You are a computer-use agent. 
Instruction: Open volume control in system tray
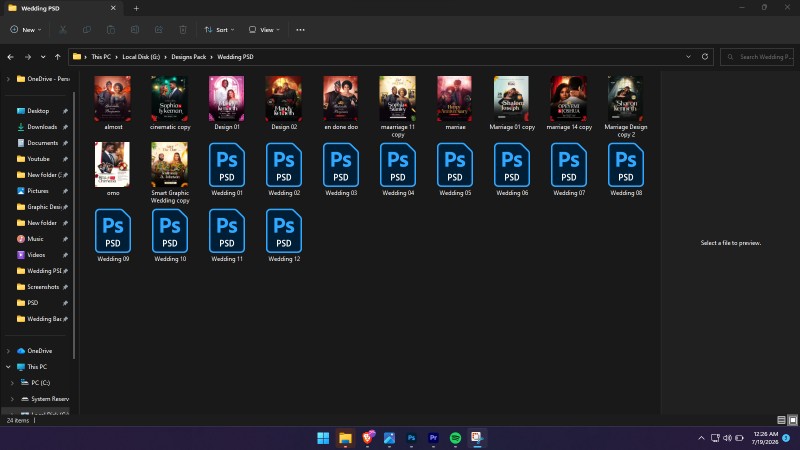pyautogui.click(x=727, y=438)
